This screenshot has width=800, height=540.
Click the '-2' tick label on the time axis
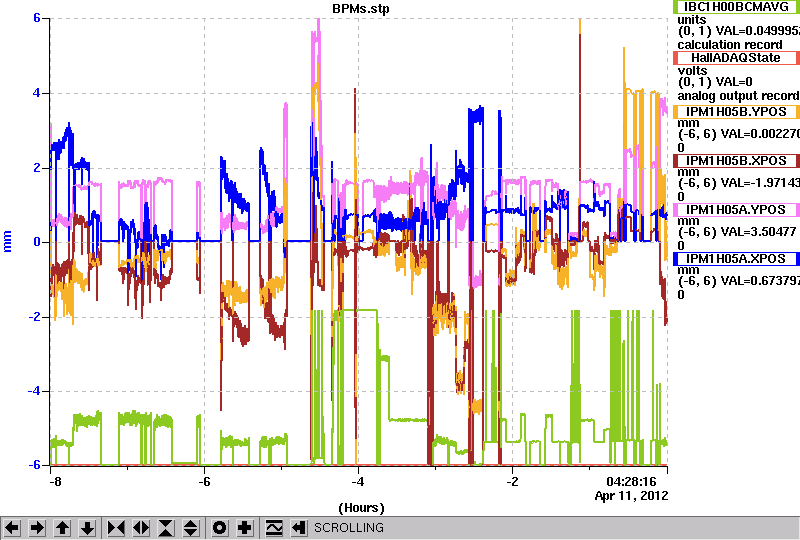512,482
